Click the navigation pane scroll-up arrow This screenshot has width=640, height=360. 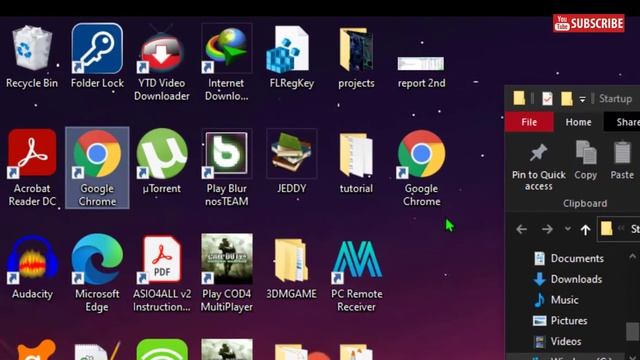(632, 257)
